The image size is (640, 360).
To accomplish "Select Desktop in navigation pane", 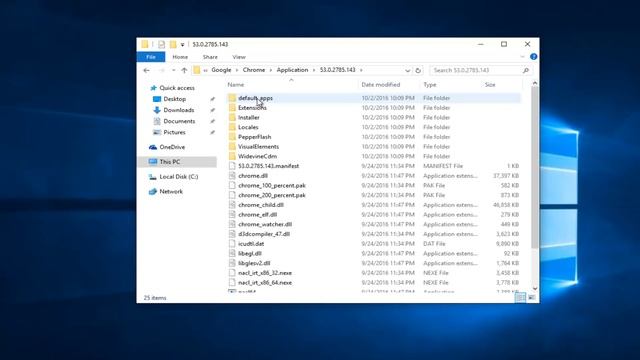I will (174, 99).
